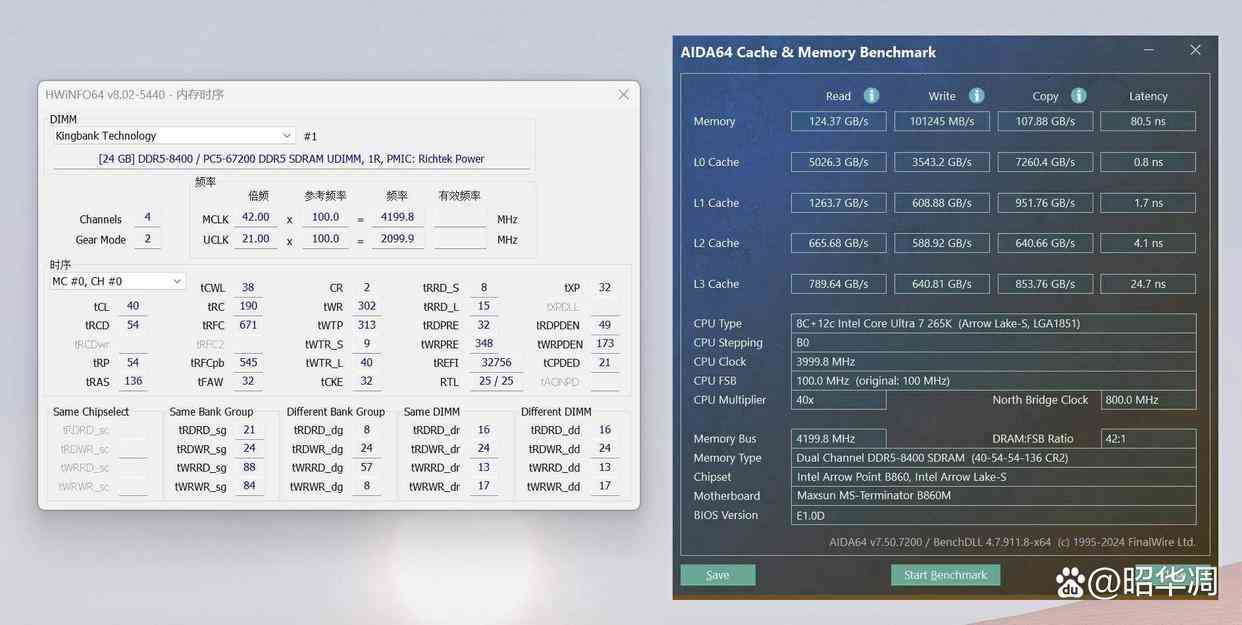Select the MCLK frequency 4199.8 field
Viewport: 1242px width, 625px height.
pos(397,218)
